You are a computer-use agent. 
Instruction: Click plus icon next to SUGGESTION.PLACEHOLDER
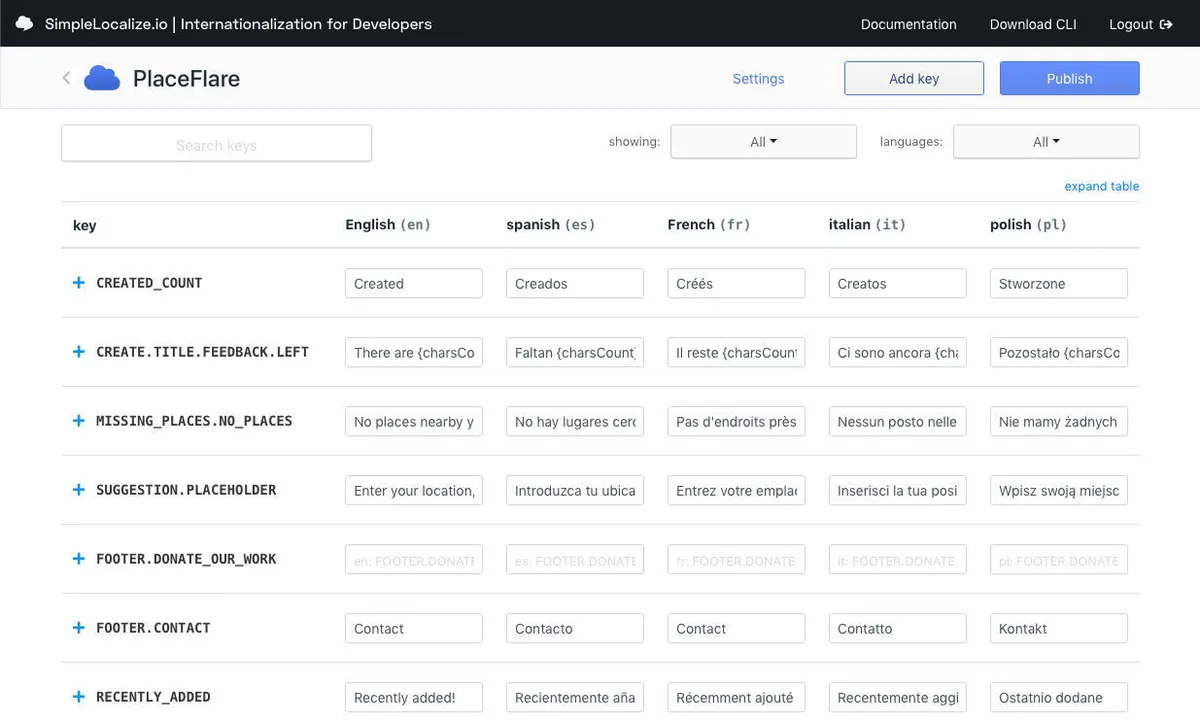(x=79, y=490)
